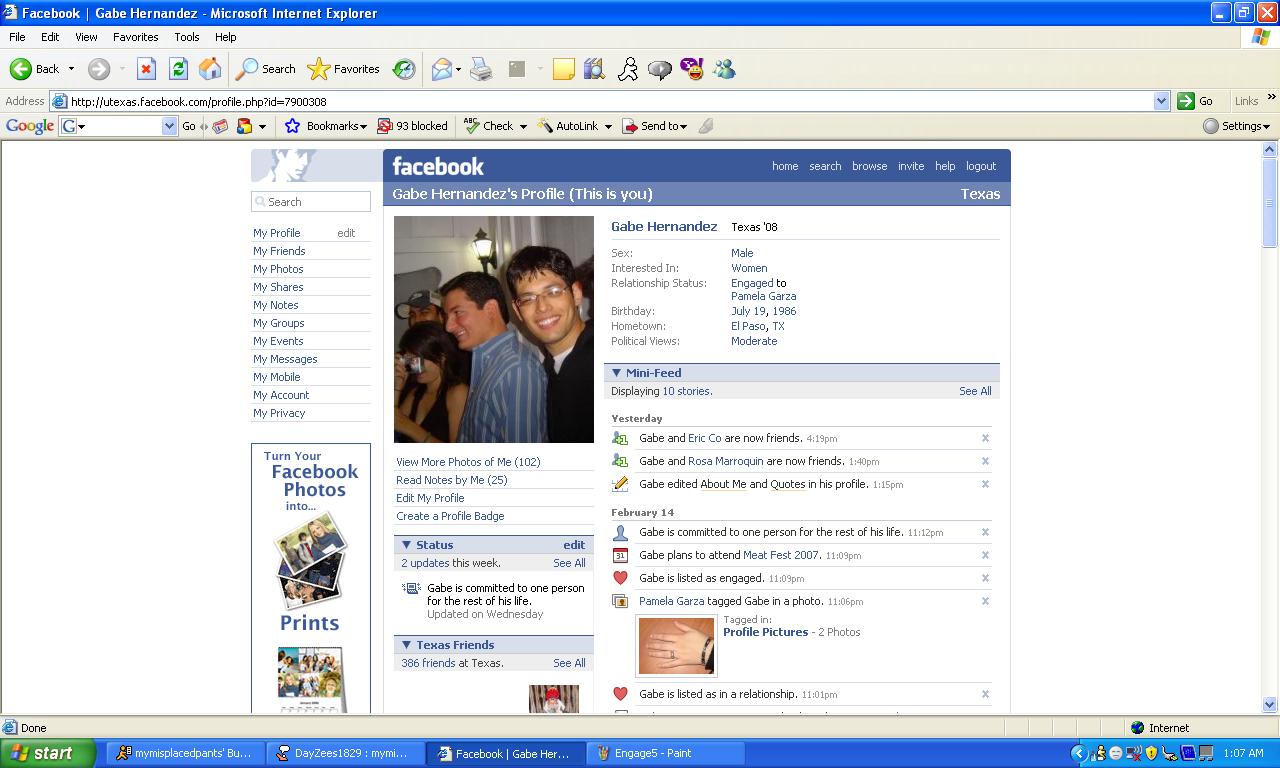Remove the Meat Fest 2007 story
The image size is (1280, 768).
point(985,555)
